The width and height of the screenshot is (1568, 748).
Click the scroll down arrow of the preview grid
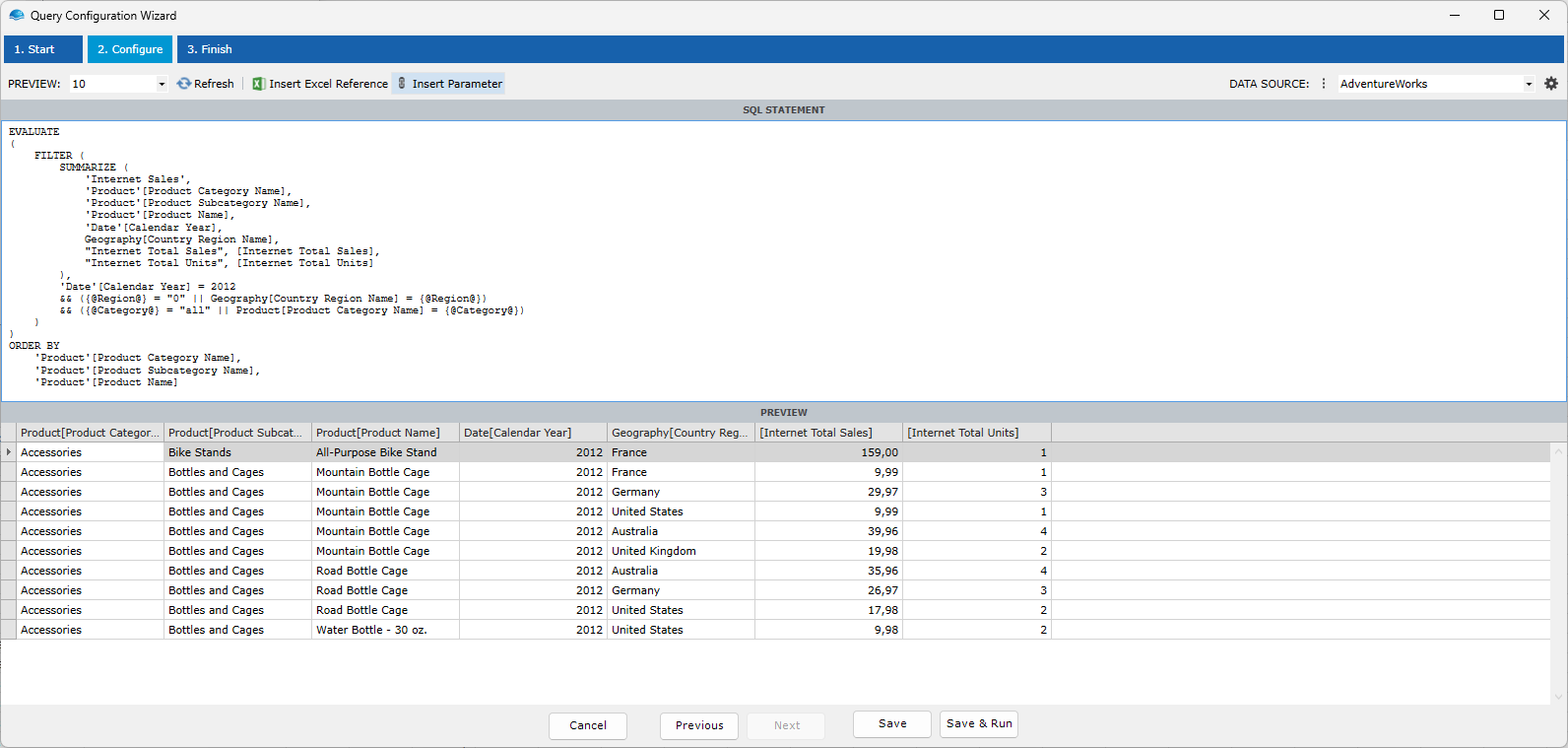pos(1558,697)
